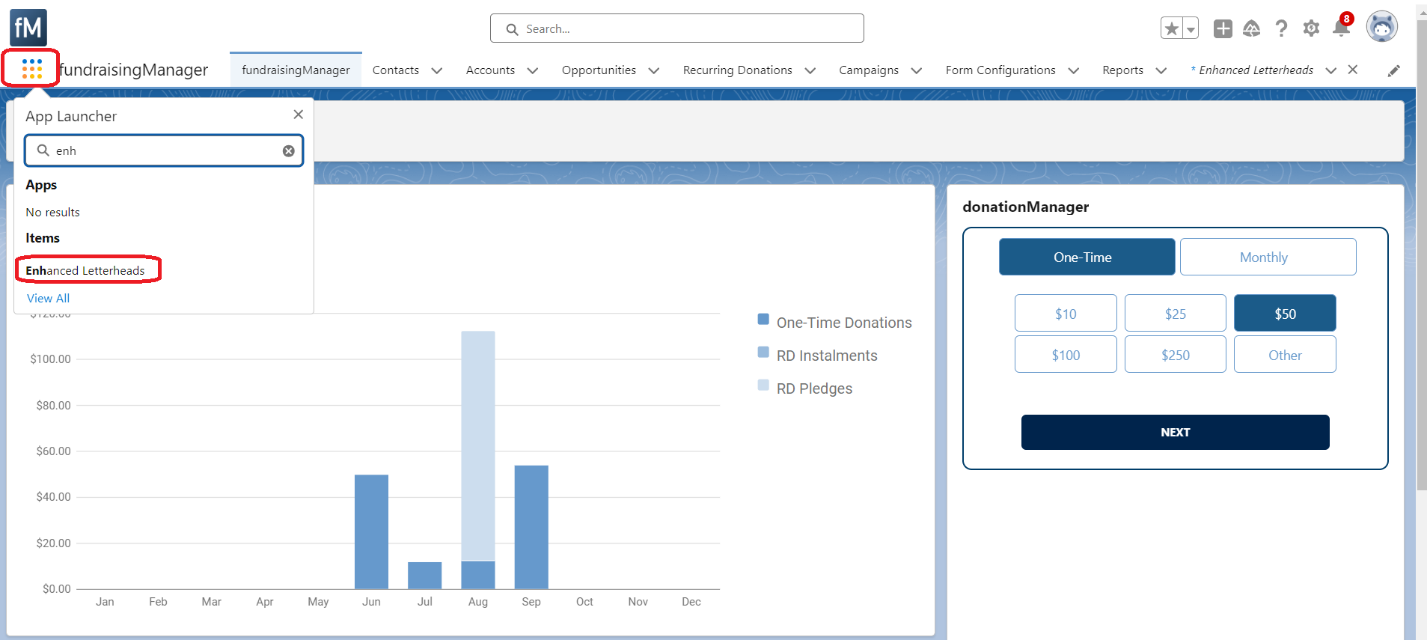Open the Trailhead guidance icon
The height and width of the screenshot is (640, 1427).
point(1252,29)
